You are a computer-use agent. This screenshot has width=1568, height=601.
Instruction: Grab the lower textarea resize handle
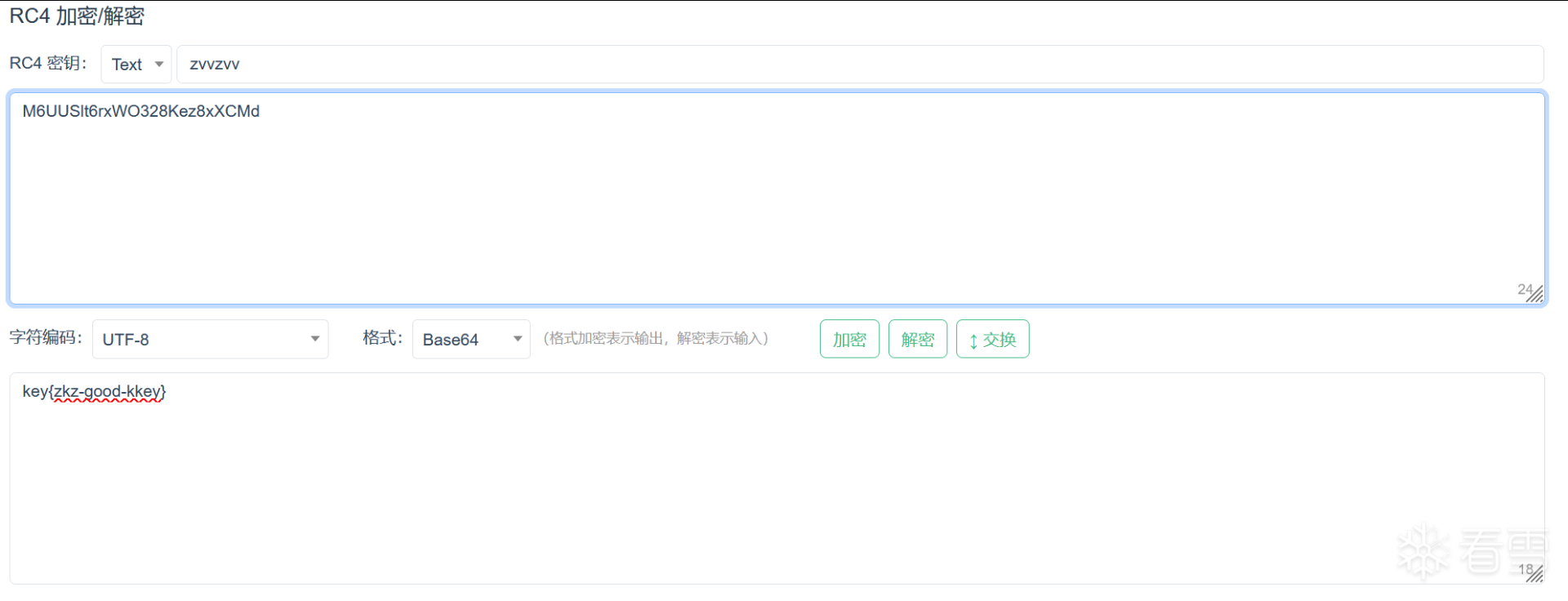1535,574
